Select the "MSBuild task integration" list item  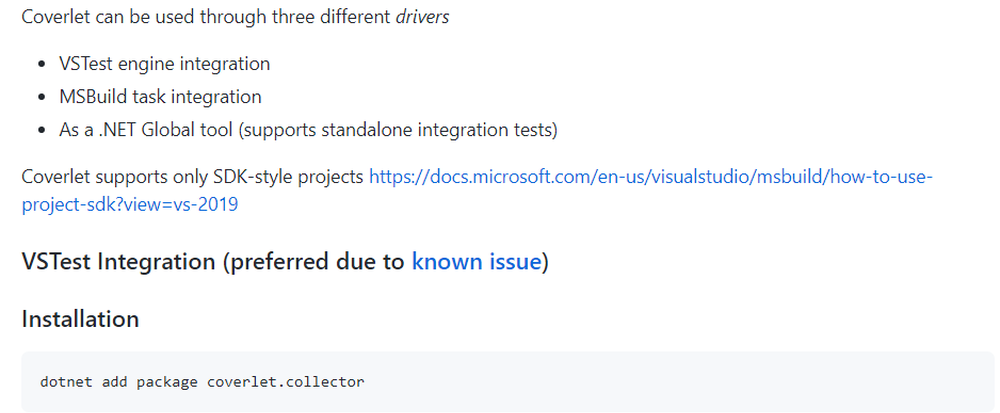[x=160, y=97]
